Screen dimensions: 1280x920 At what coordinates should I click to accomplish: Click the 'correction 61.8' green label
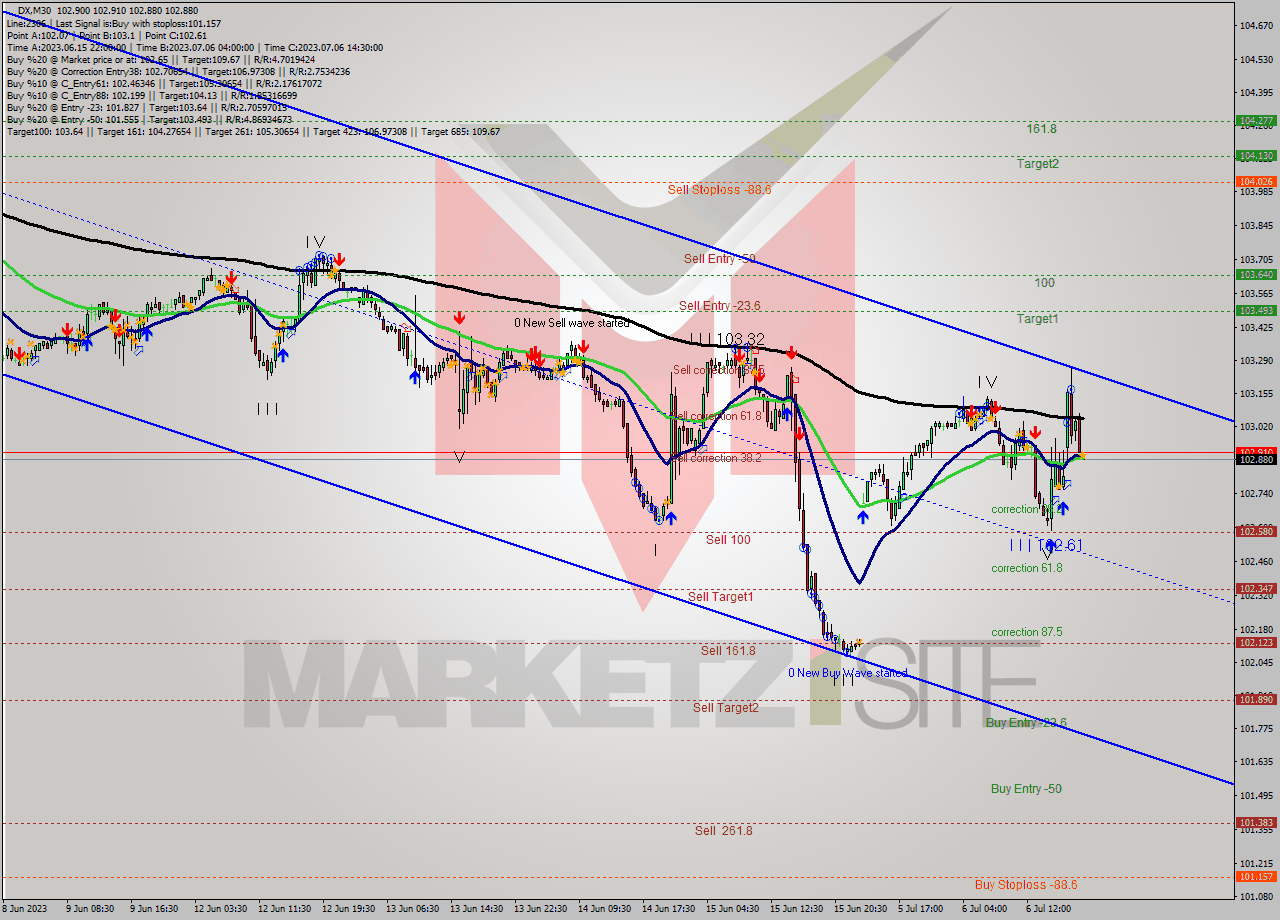click(1027, 568)
